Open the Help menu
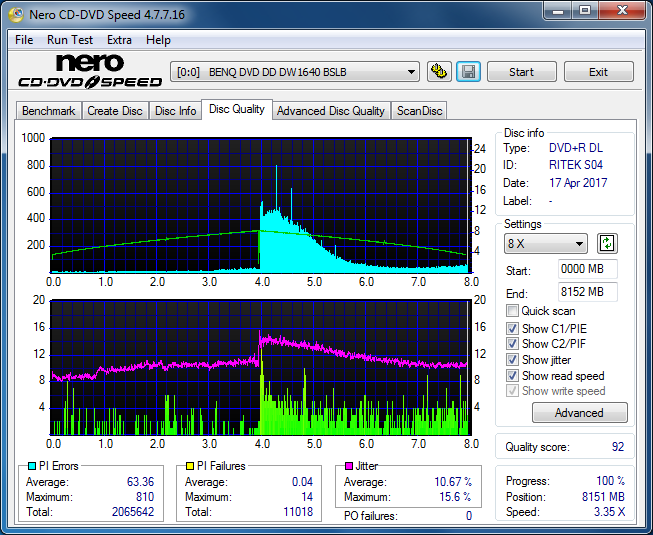 click(158, 40)
